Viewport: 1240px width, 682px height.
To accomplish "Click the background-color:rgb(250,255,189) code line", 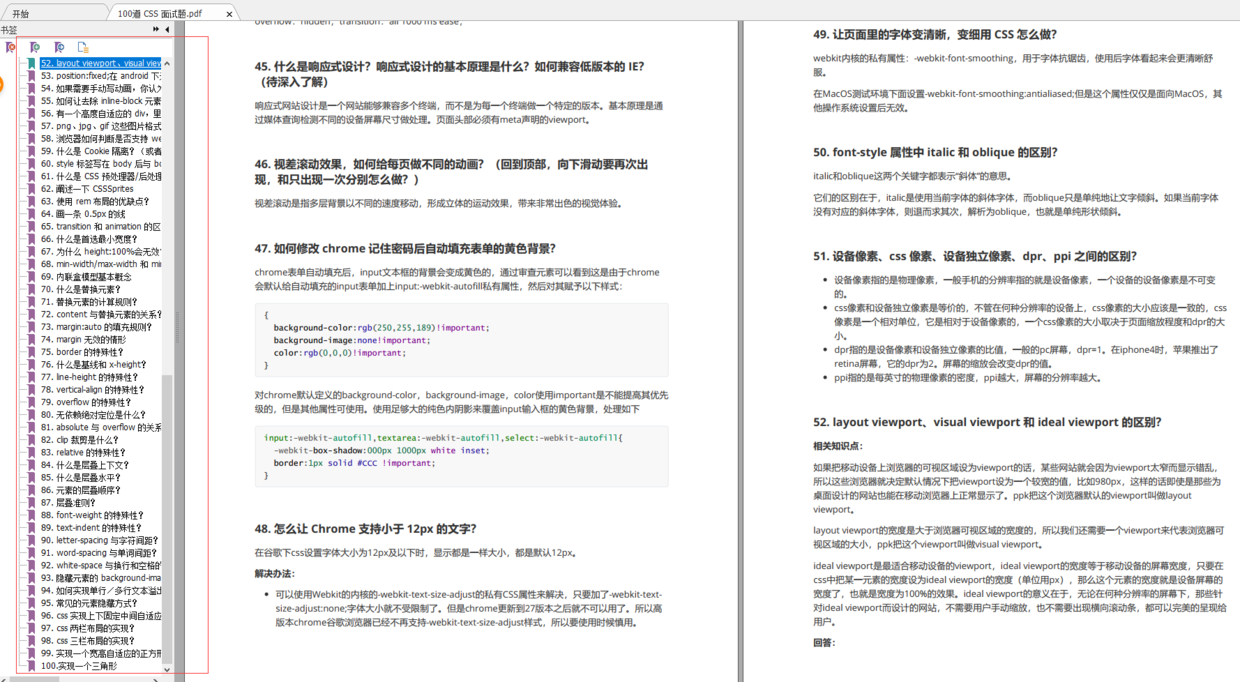I will 381,328.
